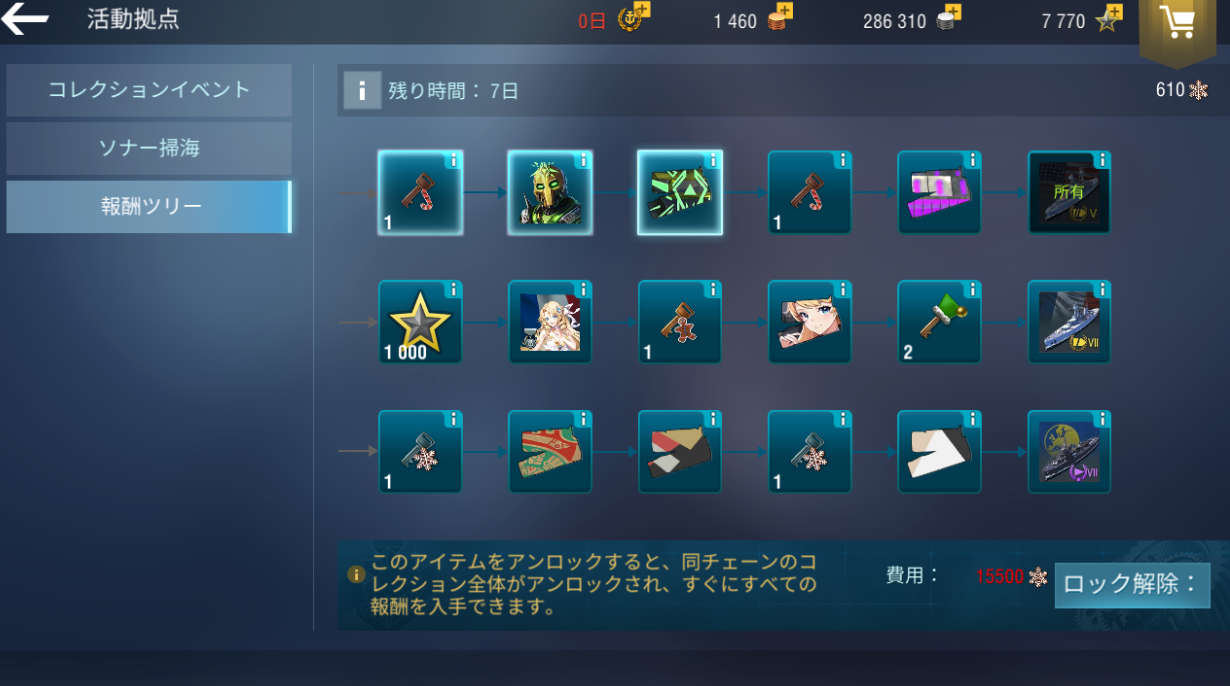Select the green hammer reward with 2
This screenshot has height=686, width=1230.
click(x=940, y=322)
